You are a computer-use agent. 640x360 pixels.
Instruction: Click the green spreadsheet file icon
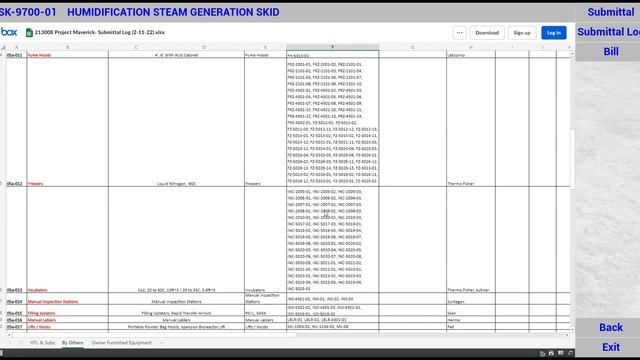tap(29, 33)
